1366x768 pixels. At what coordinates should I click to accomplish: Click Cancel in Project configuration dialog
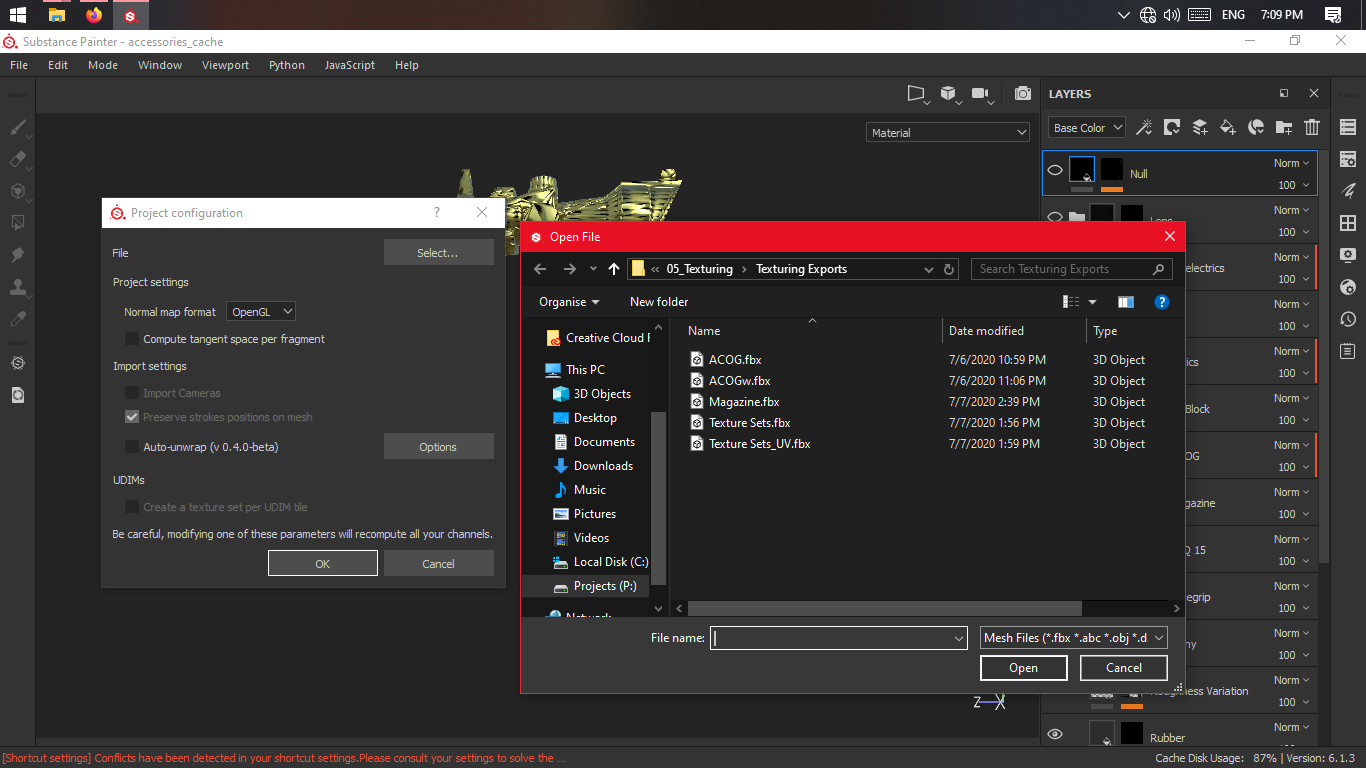438,563
